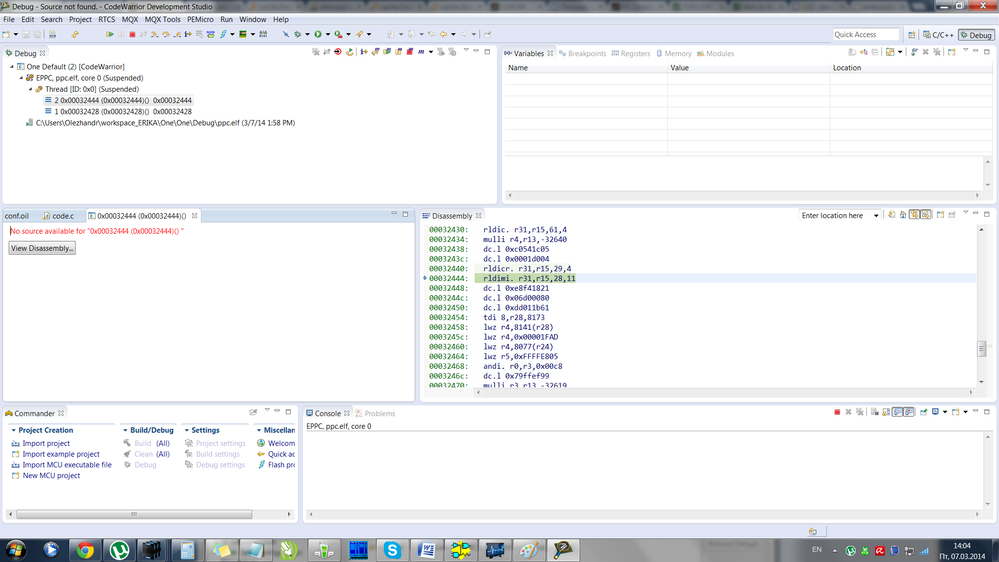Click Import MCU executable file link

tap(67, 465)
